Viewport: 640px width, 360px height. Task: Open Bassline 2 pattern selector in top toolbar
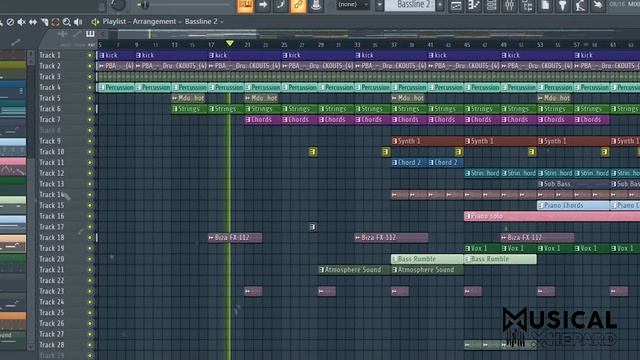point(410,5)
